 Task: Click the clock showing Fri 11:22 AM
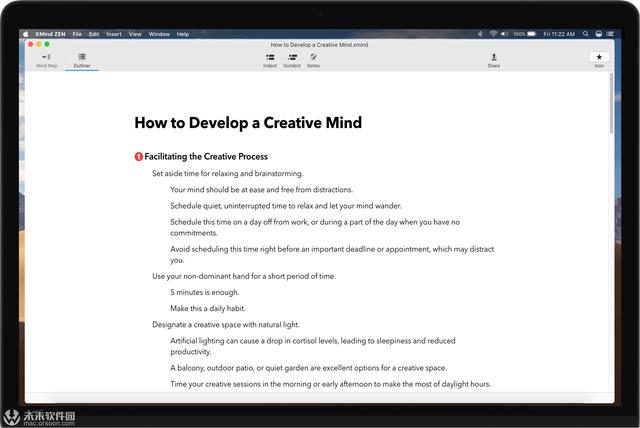559,34
